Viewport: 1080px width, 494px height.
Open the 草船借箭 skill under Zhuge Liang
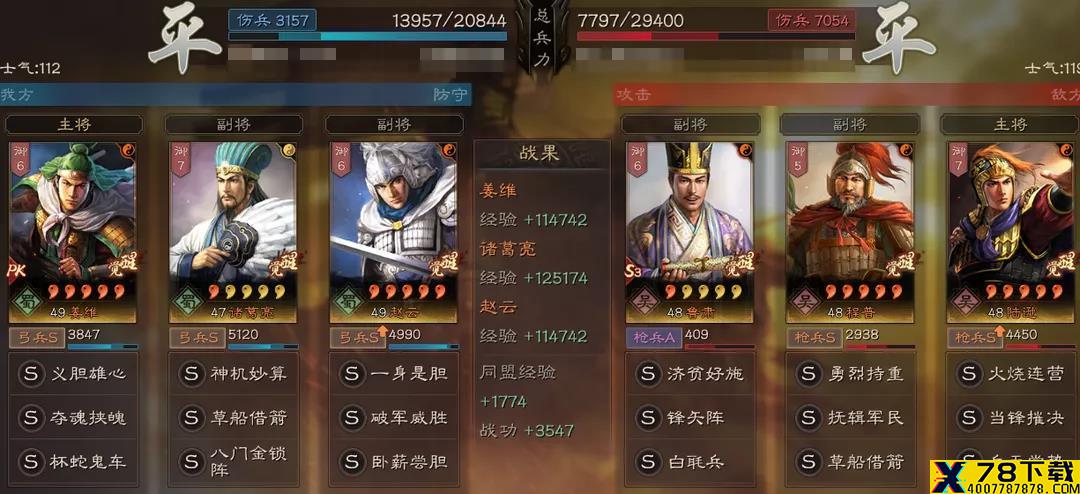click(x=233, y=418)
